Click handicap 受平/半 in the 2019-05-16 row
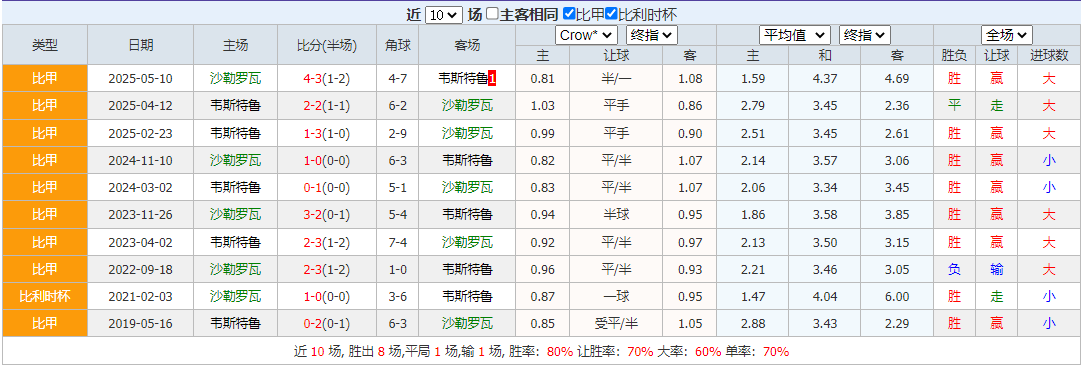 [617, 324]
